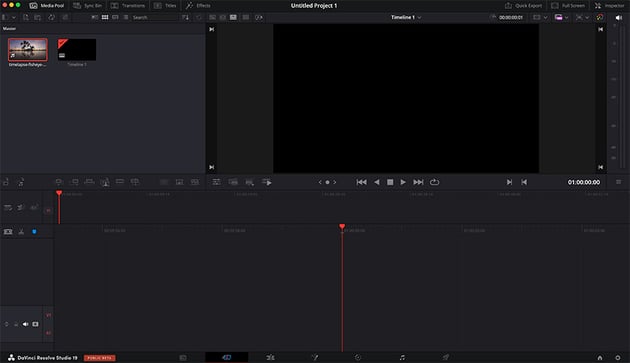
Task: Select the Timeline 1 thumbnail in media pool
Action: click(x=77, y=49)
